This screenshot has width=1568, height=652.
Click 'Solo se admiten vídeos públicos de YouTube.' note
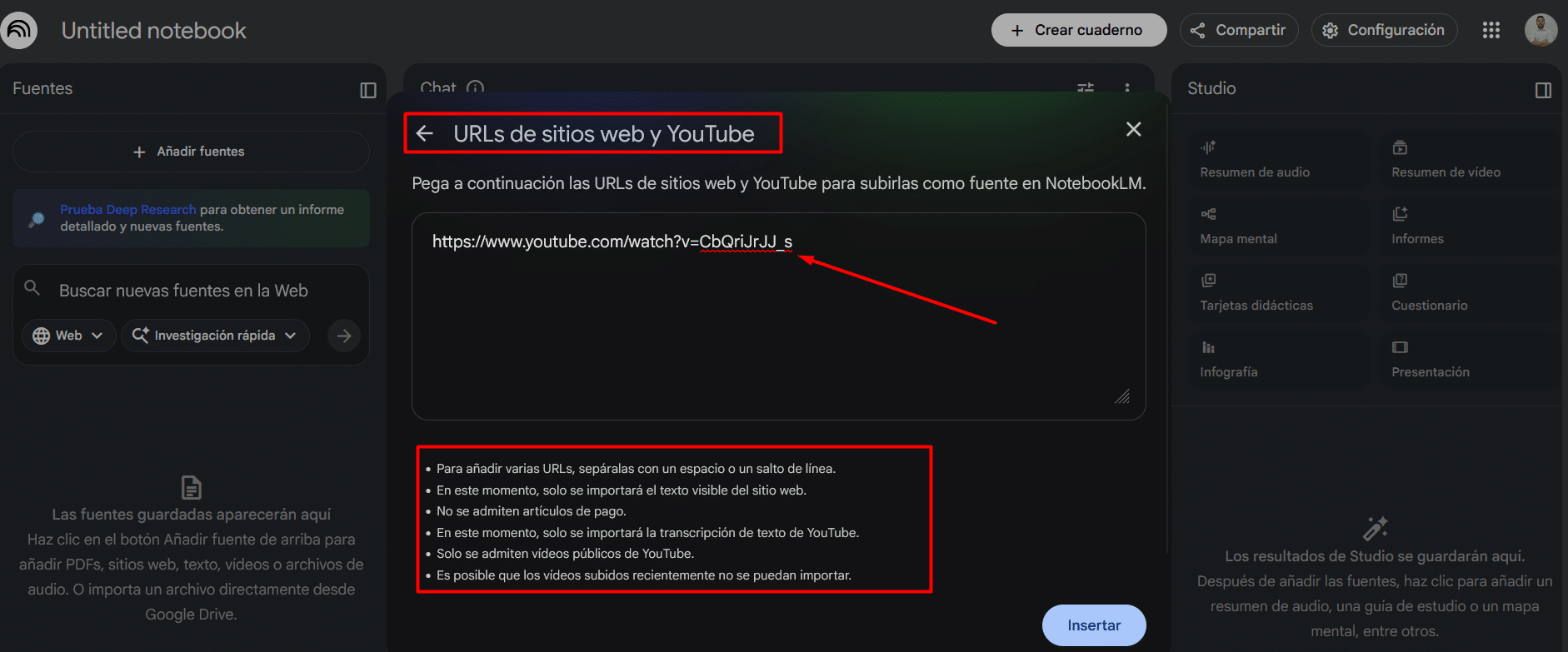[565, 554]
